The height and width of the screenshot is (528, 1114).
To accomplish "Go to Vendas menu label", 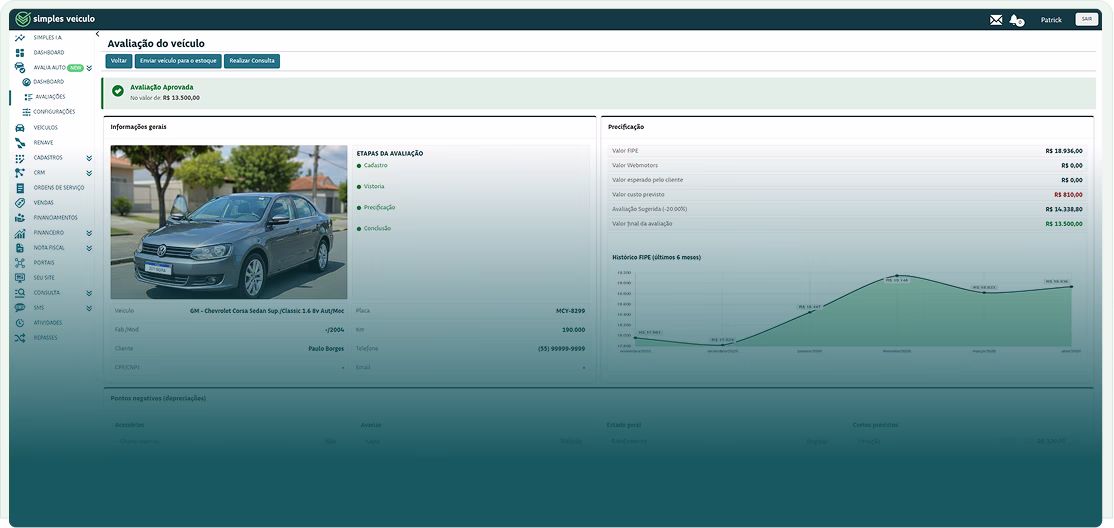I will [43, 203].
